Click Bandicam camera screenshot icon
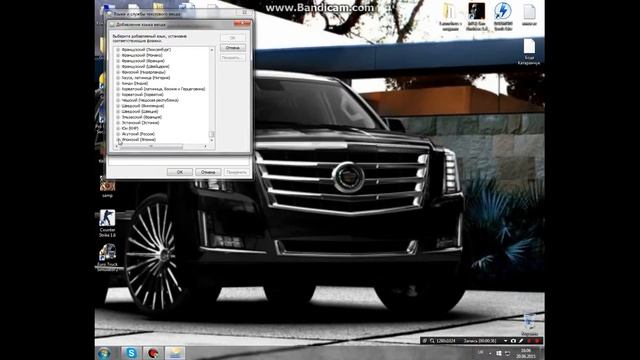 (513, 341)
